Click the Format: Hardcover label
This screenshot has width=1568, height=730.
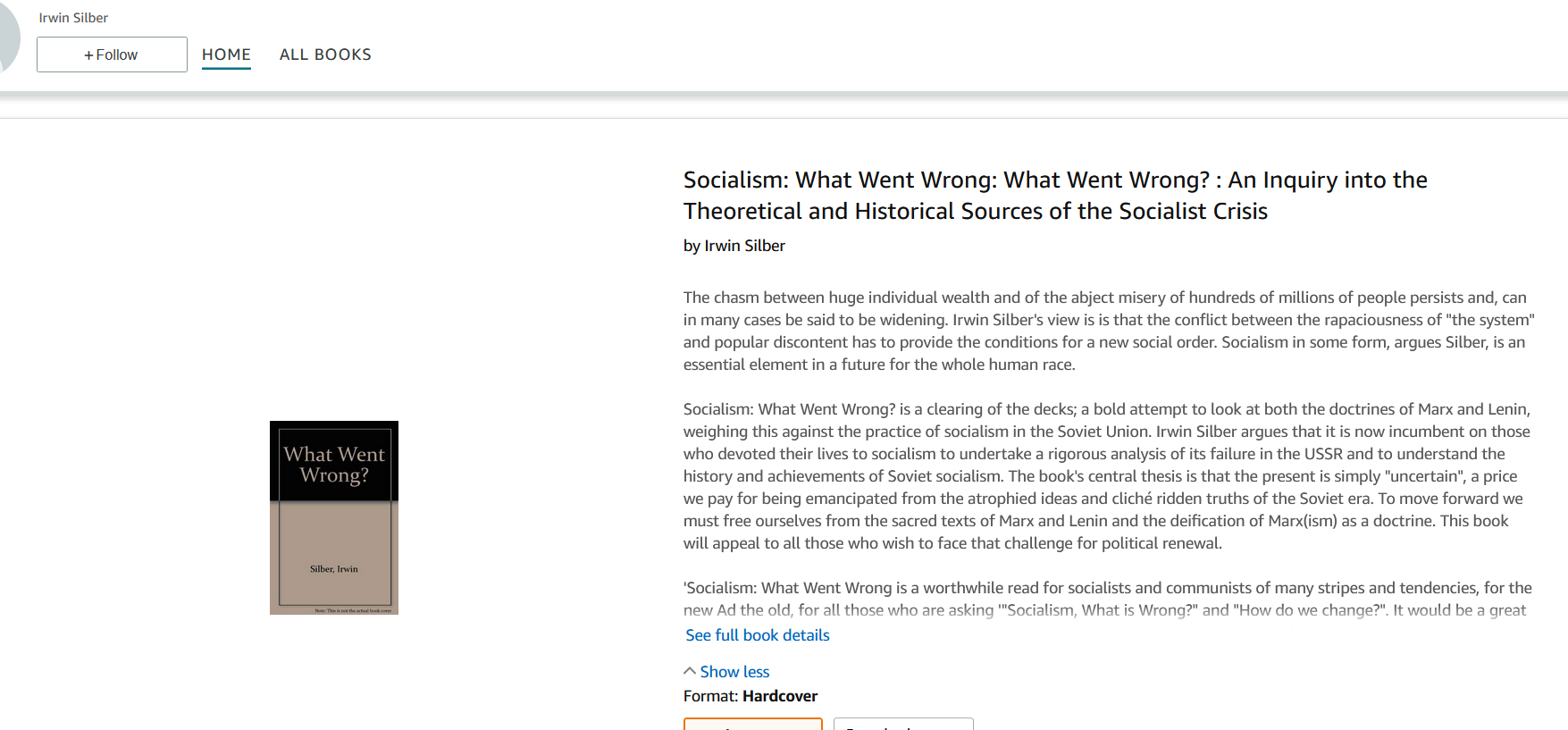click(x=750, y=696)
